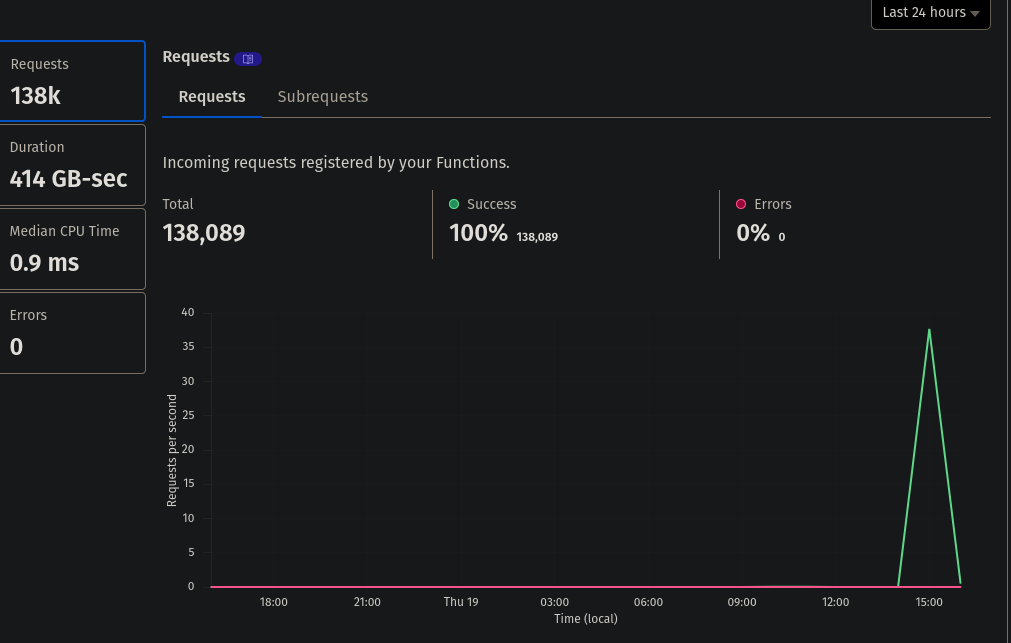Viewport: 1011px width, 643px height.
Task: Switch to the Subrequests tab
Action: pos(322,96)
